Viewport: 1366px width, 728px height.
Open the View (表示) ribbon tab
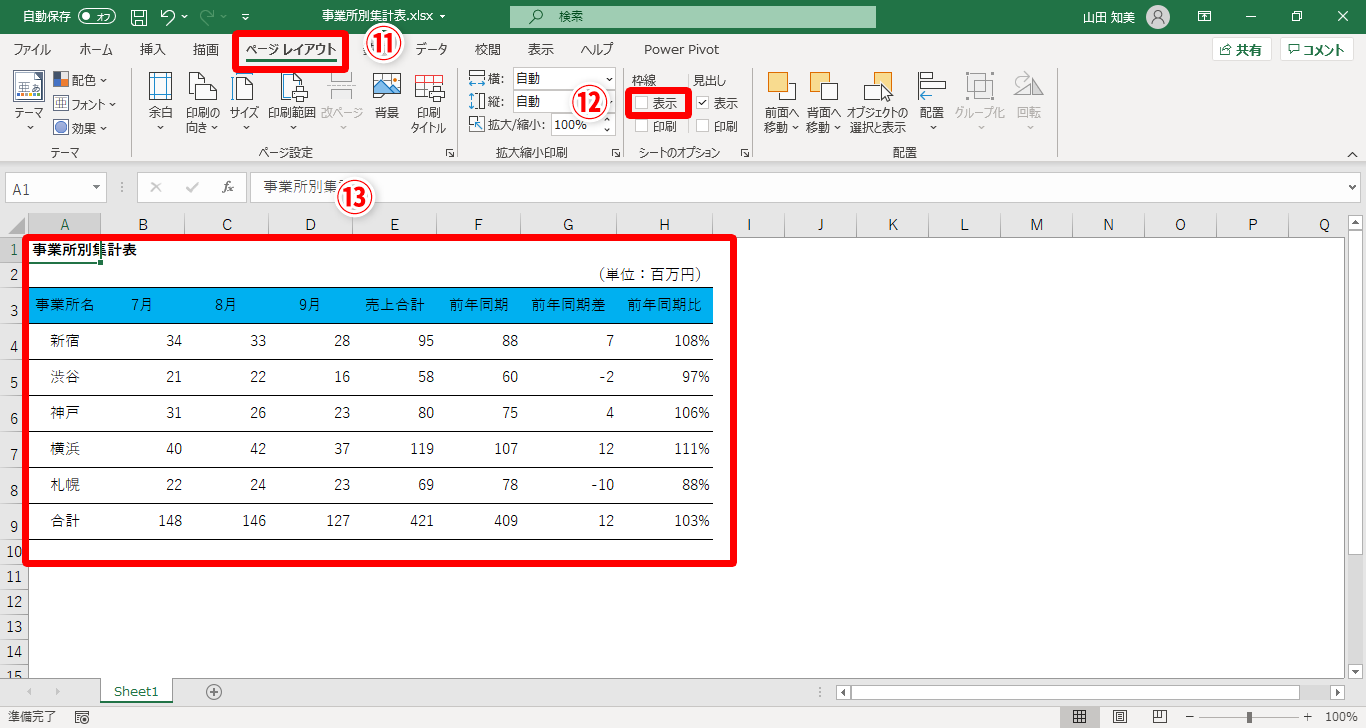click(x=541, y=49)
